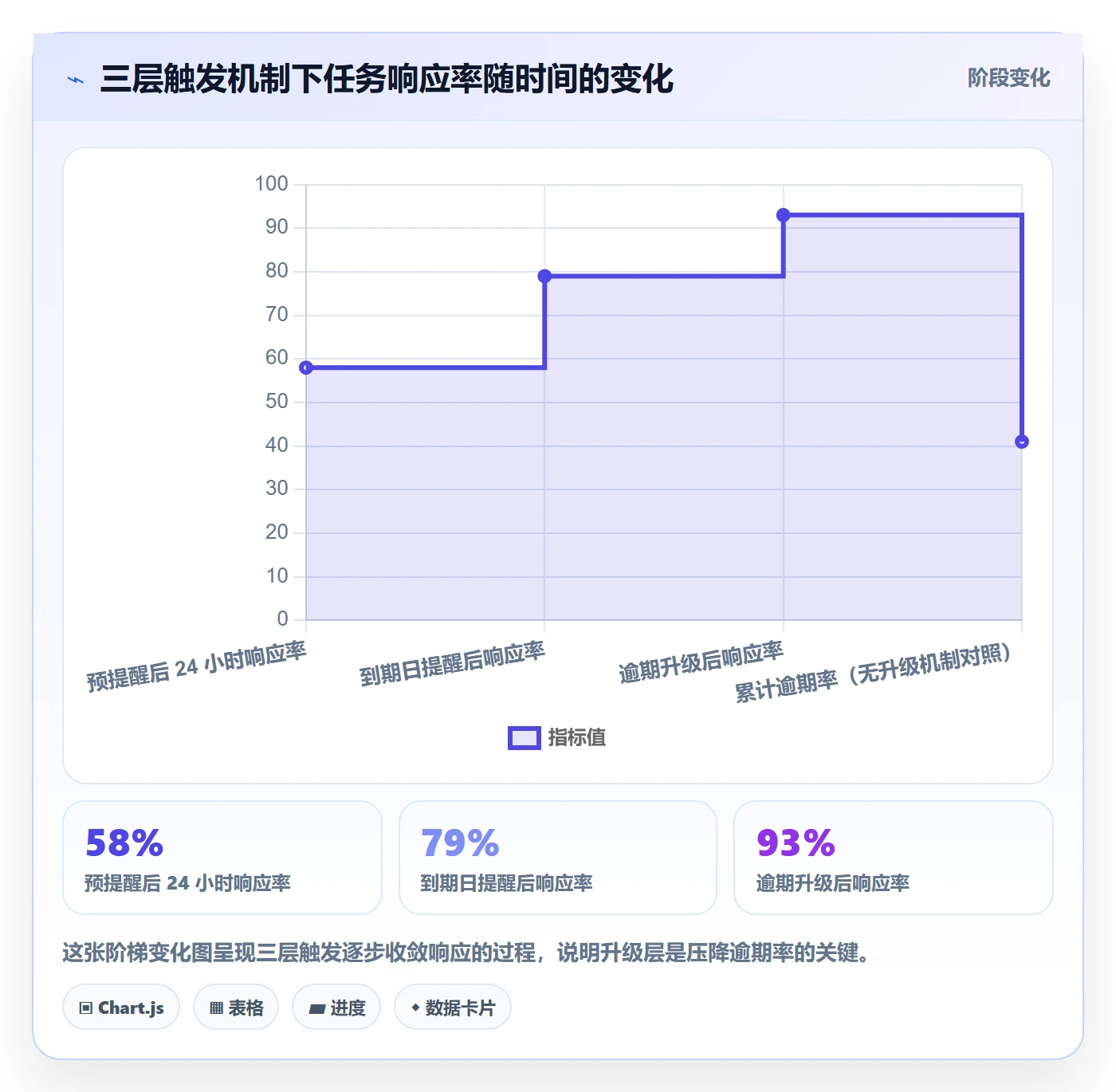Click the lightning icon beside the title
Screen dimensions: 1116x1092
click(x=76, y=80)
